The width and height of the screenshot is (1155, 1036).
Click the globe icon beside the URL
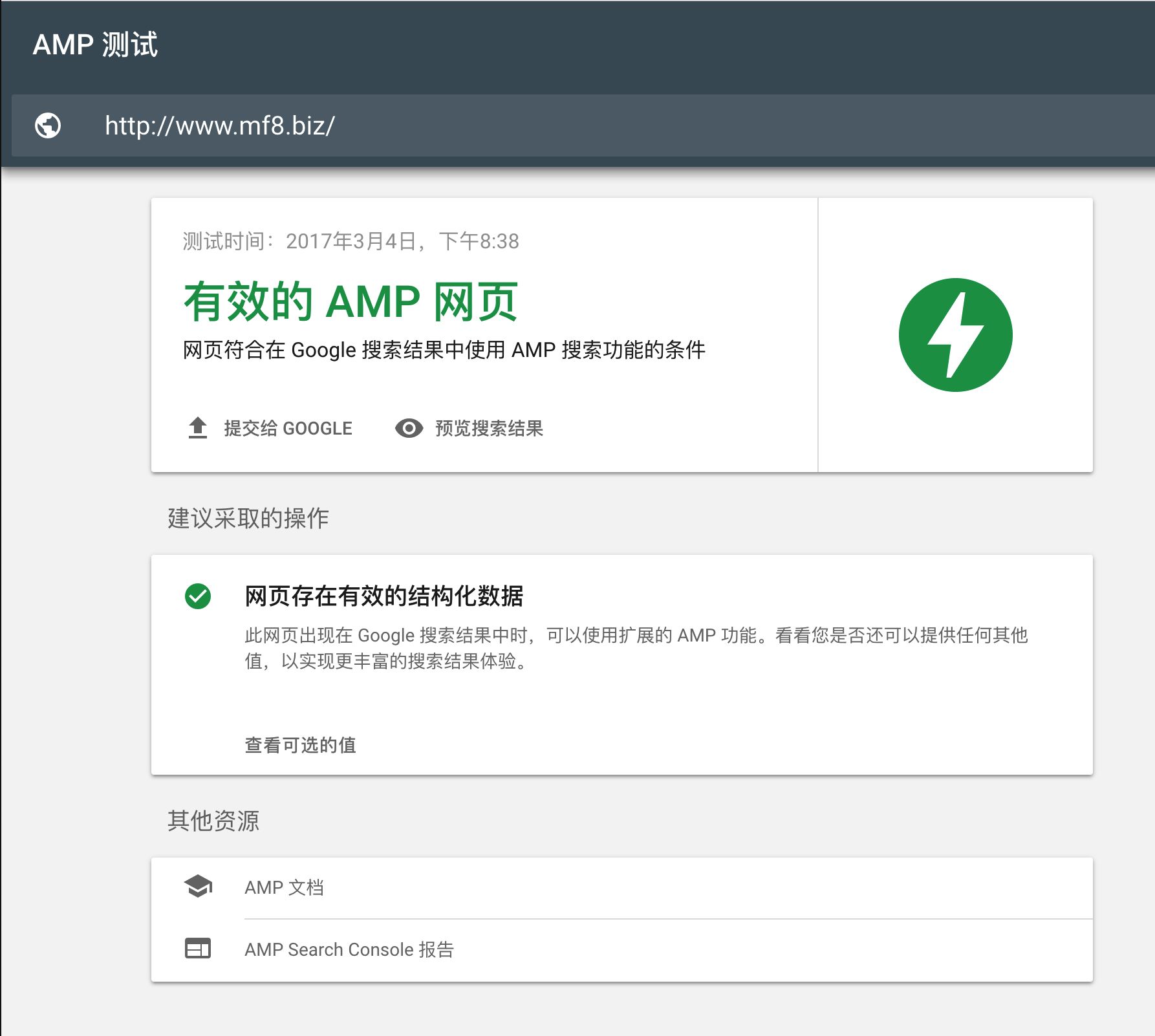(x=48, y=125)
